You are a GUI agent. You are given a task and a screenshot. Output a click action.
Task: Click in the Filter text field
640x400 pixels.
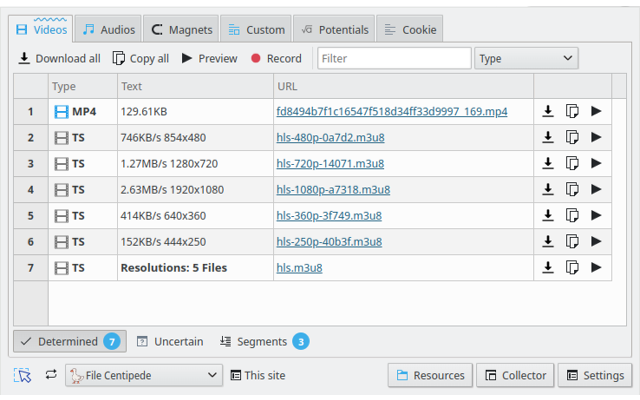click(x=394, y=58)
